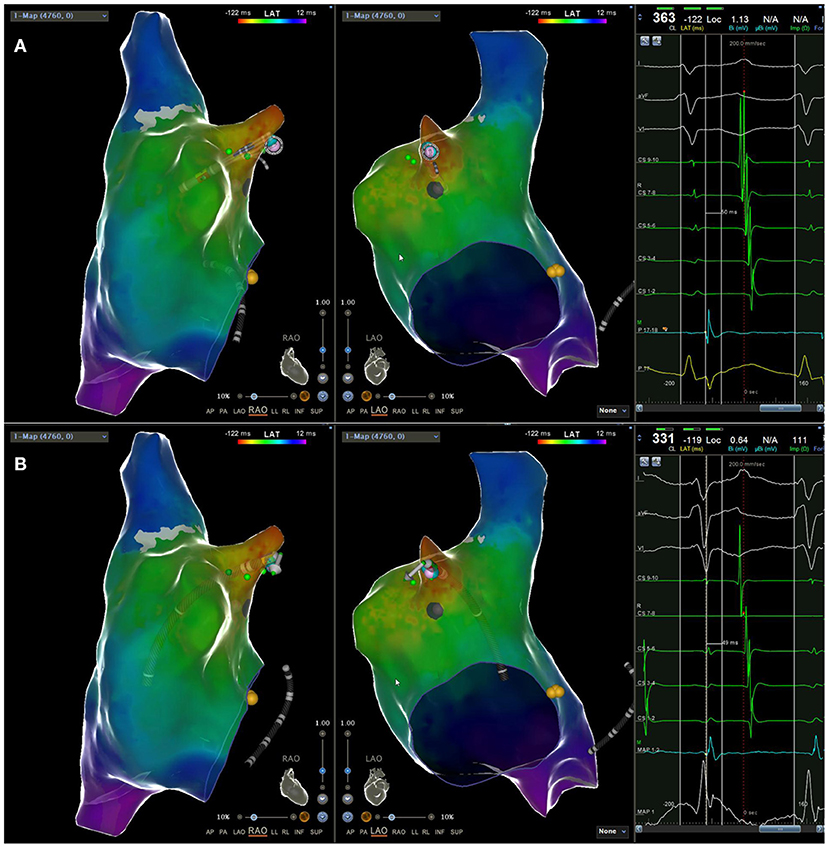The image size is (829, 848).
Task: Open the None dropdown in panel A
Action: point(613,410)
